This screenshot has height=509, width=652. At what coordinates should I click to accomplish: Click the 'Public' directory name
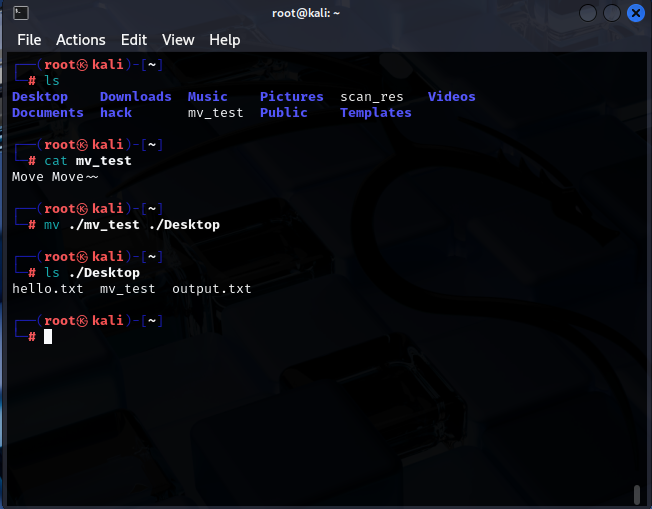coord(284,113)
